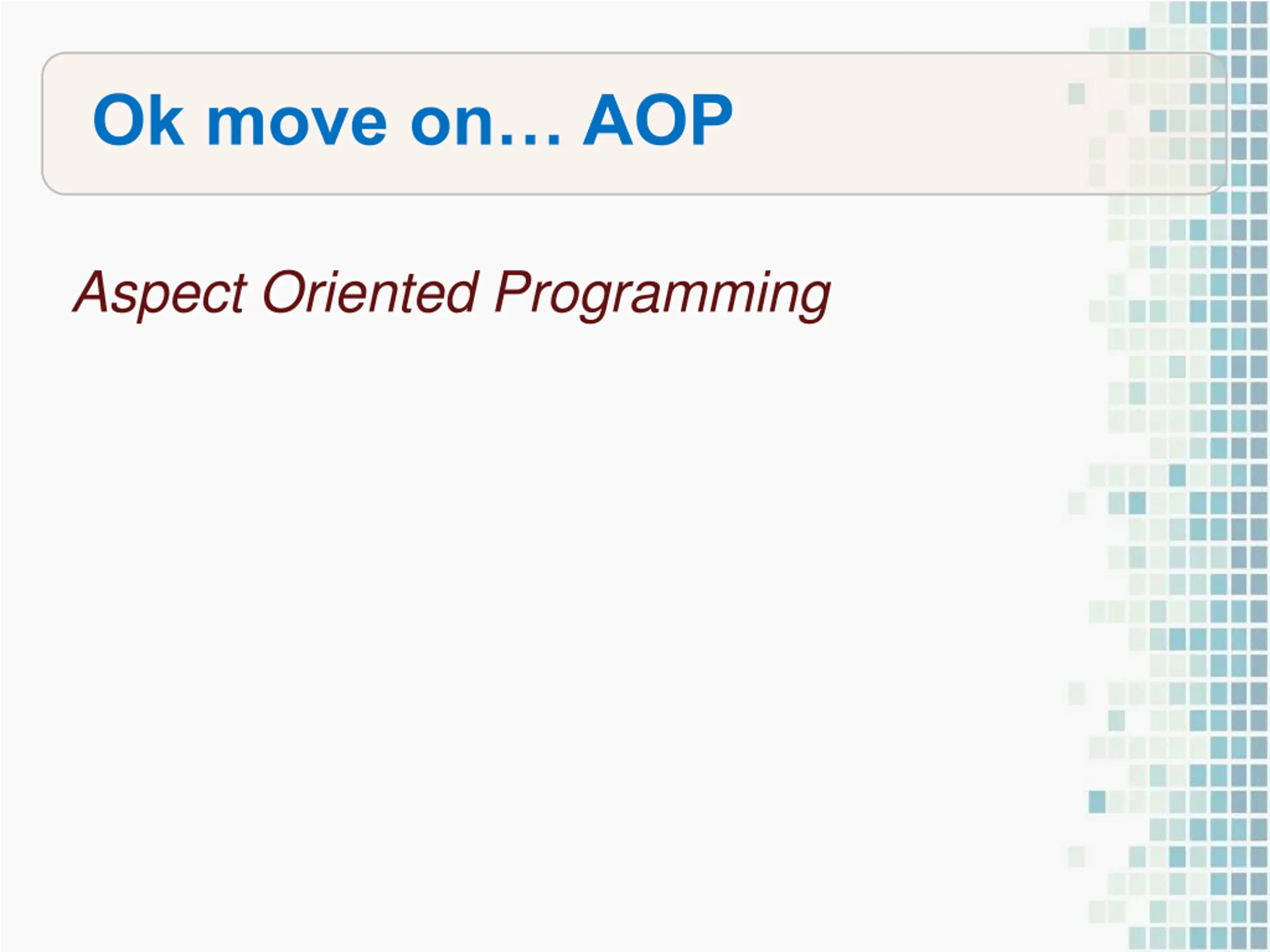Click the 'Aspect Oriented Programming' subtitle text
The width and height of the screenshot is (1270, 952).
pyautogui.click(x=451, y=294)
